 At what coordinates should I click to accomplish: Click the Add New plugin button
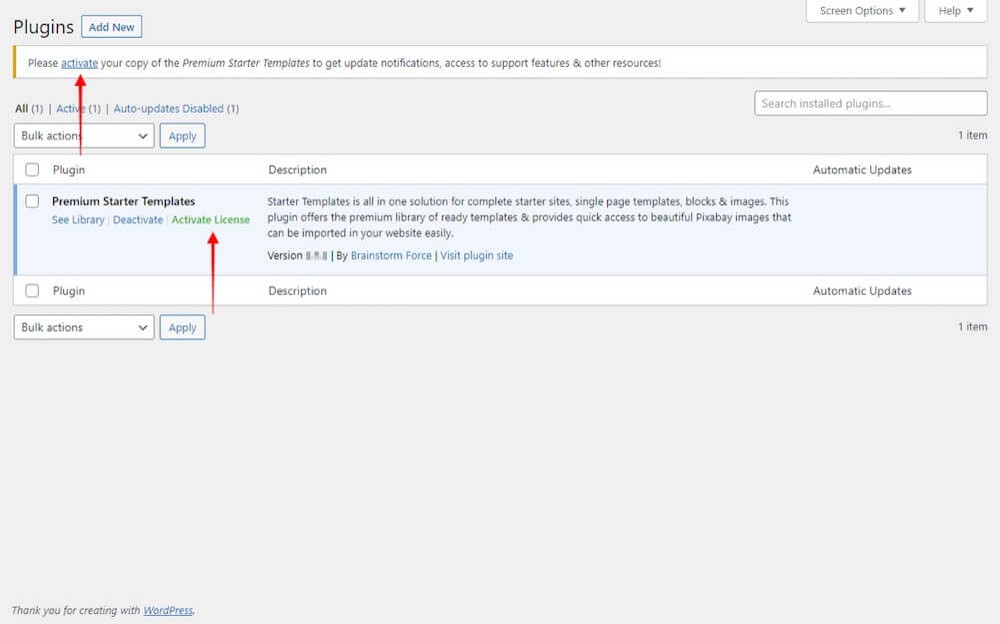pyautogui.click(x=112, y=27)
